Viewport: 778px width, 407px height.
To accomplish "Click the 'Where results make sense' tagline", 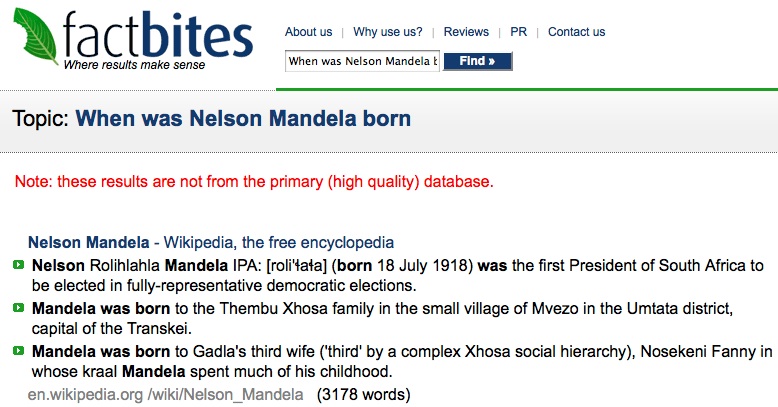I will click(134, 65).
